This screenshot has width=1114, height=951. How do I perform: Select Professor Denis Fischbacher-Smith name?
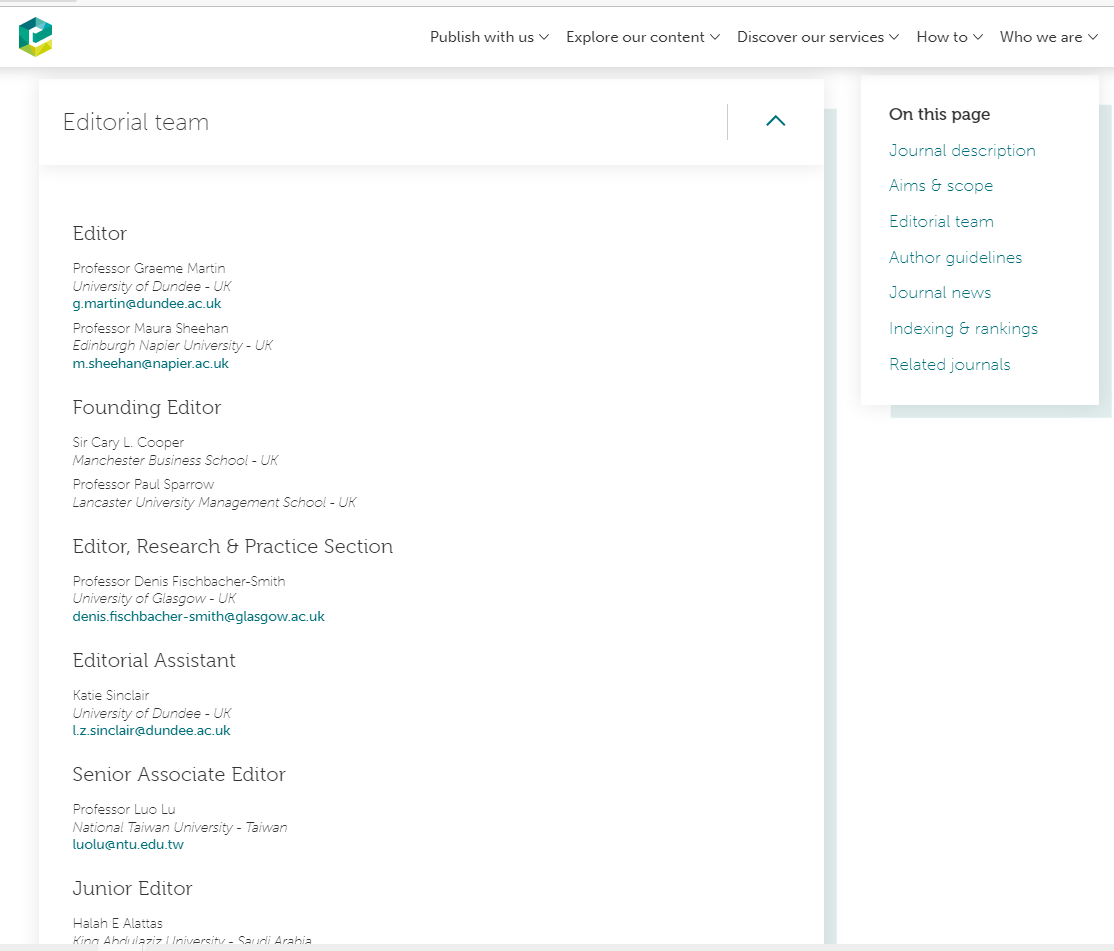point(178,582)
